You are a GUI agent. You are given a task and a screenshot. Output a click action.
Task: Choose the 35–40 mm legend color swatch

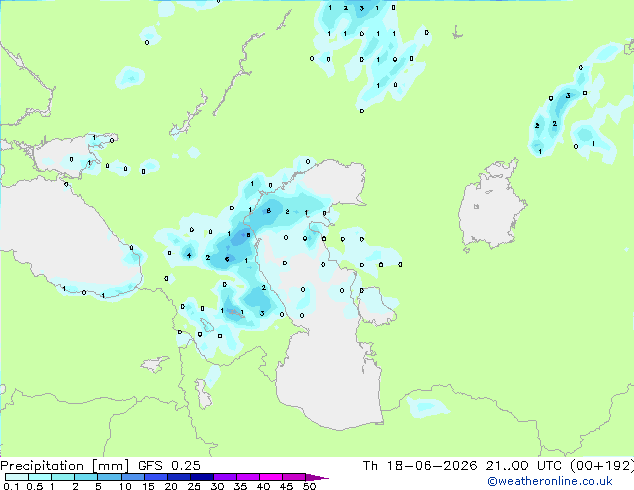[x=247, y=477]
